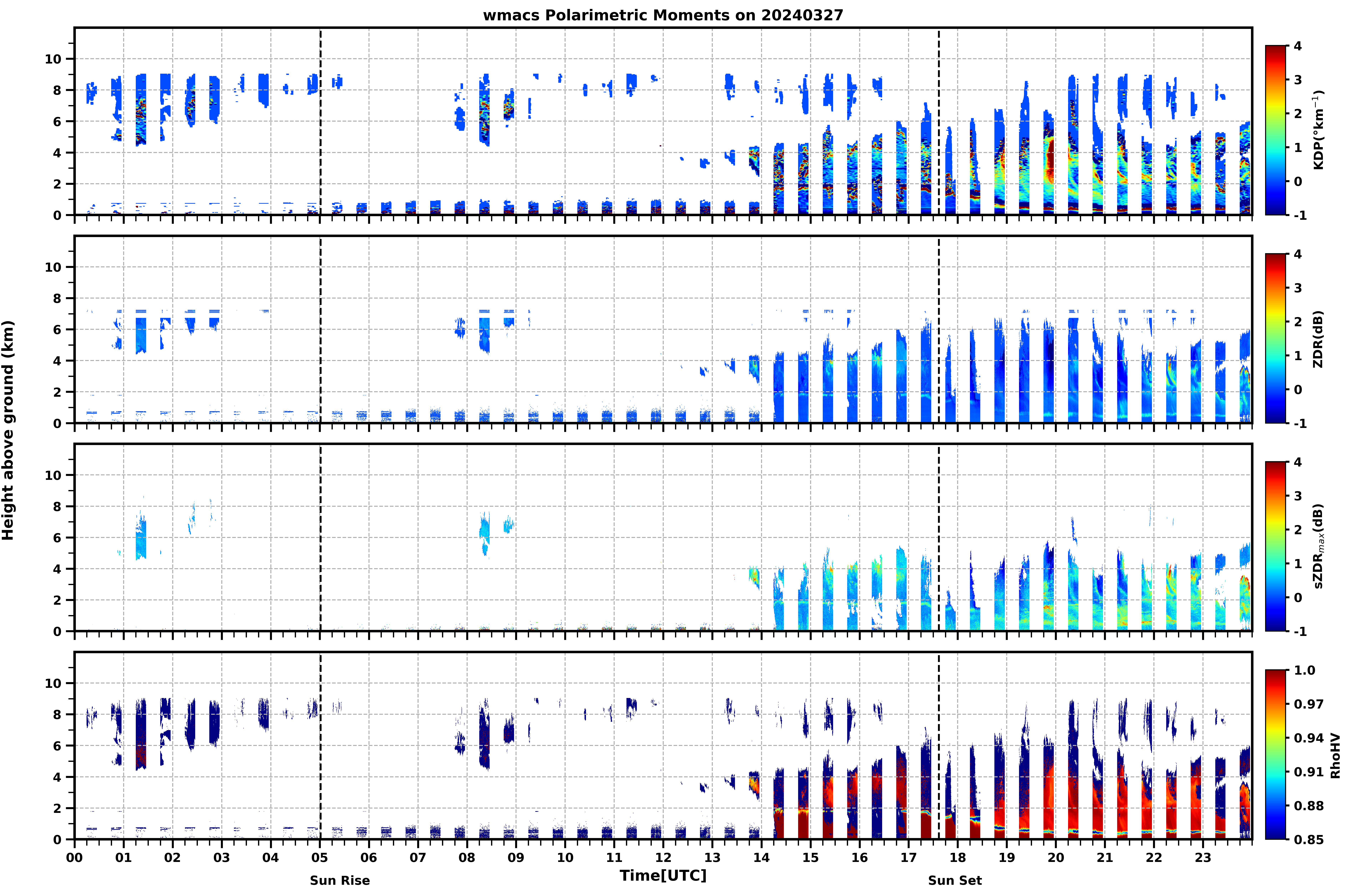Click the Time[UTC] axis label
Screen dimensions: 1350x896
tap(663, 875)
